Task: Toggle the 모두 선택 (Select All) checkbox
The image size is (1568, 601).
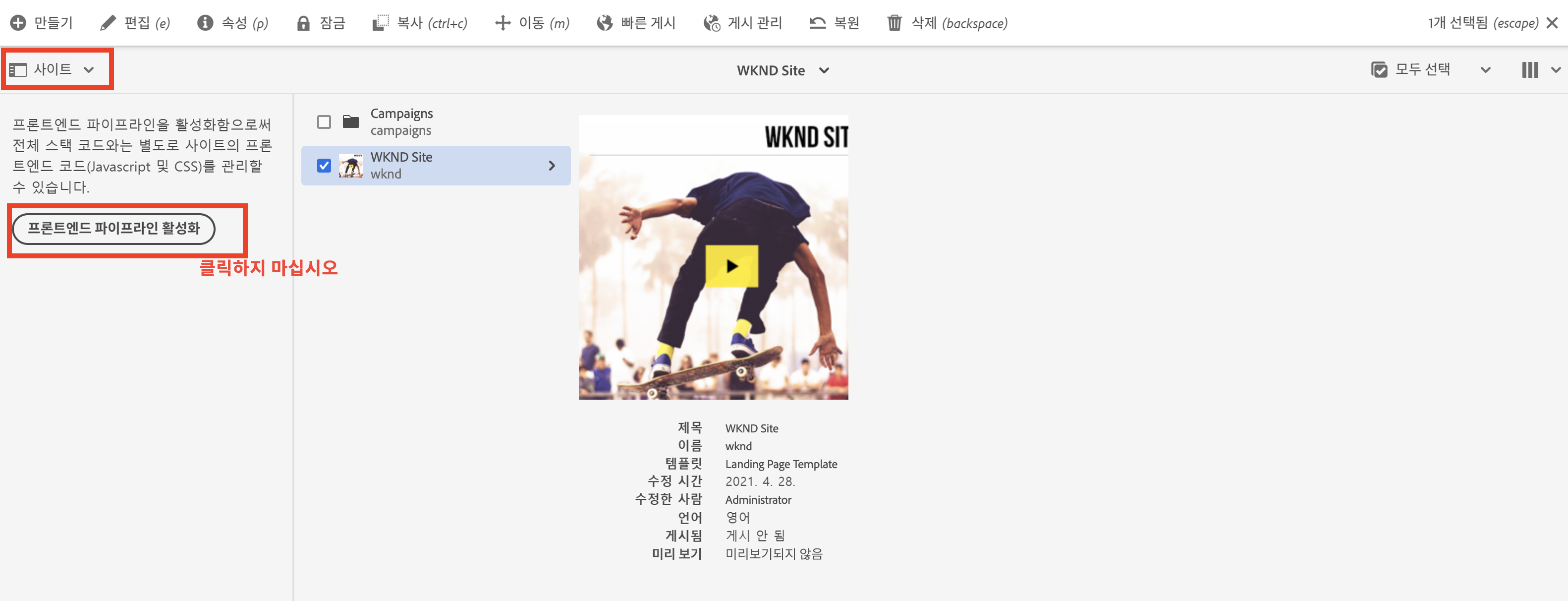Action: 1379,70
